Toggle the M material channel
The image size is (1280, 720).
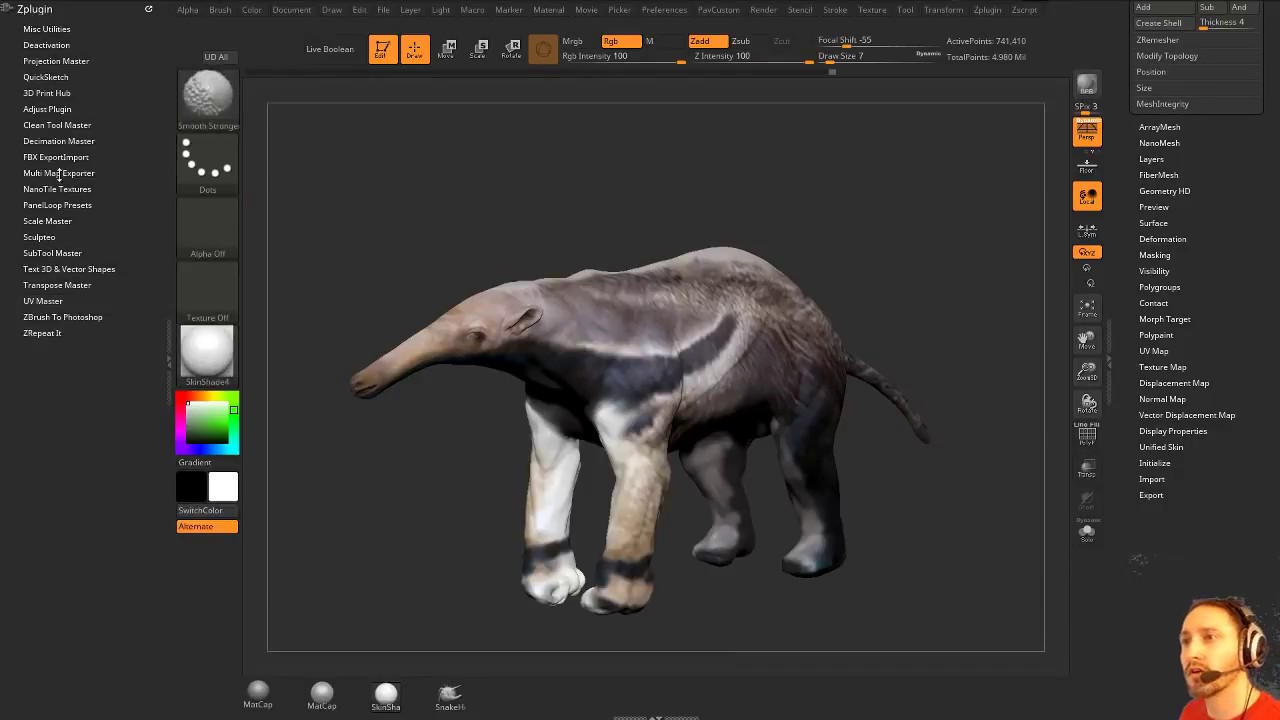[649, 41]
